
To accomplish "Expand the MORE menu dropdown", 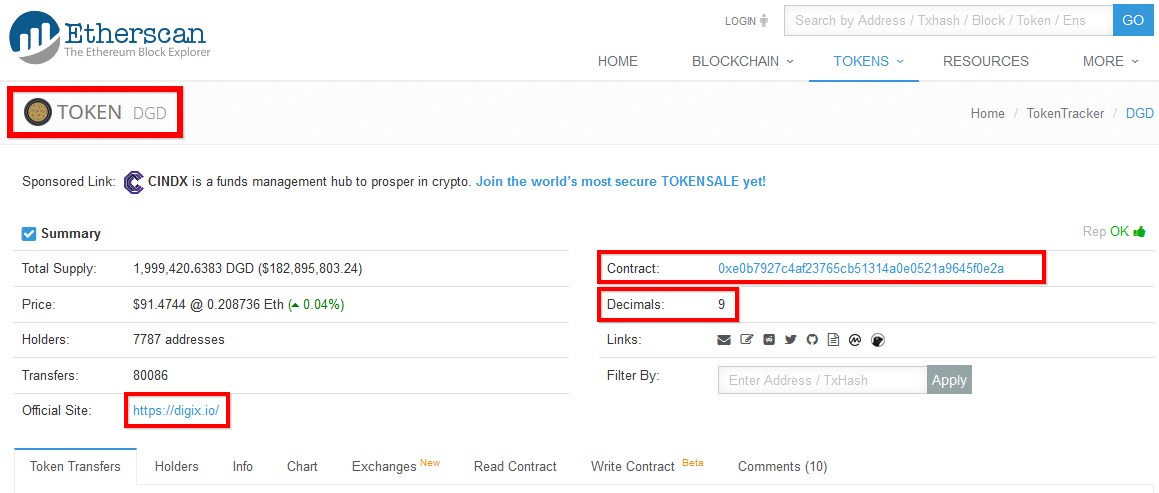I will tap(1111, 61).
